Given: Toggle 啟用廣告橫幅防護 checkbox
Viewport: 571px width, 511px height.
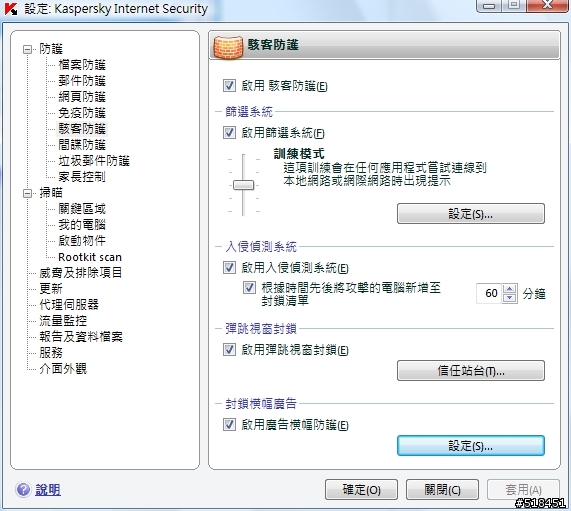Looking at the screenshot, I should [x=229, y=424].
